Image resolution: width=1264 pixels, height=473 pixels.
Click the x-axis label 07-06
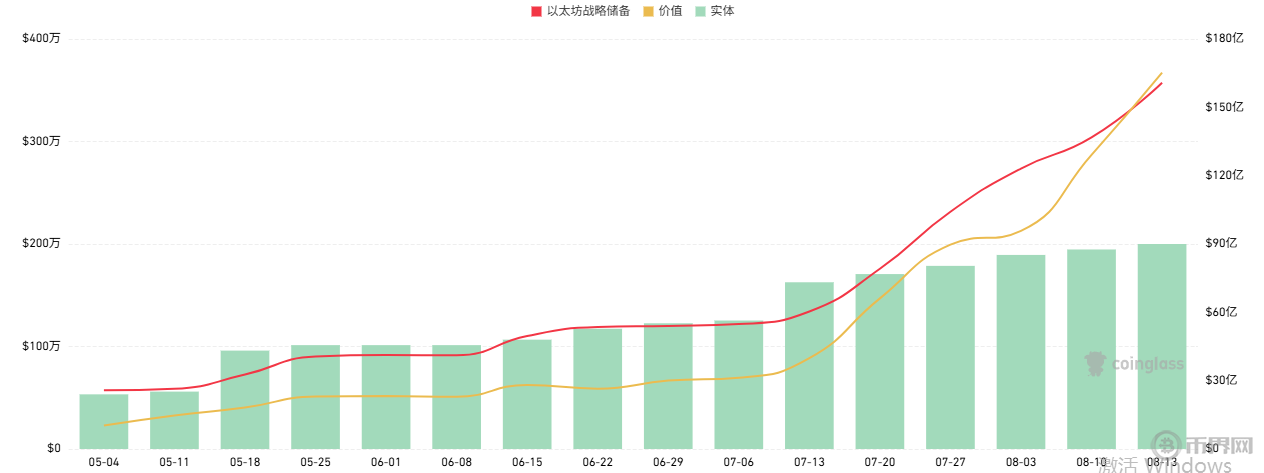[739, 462]
